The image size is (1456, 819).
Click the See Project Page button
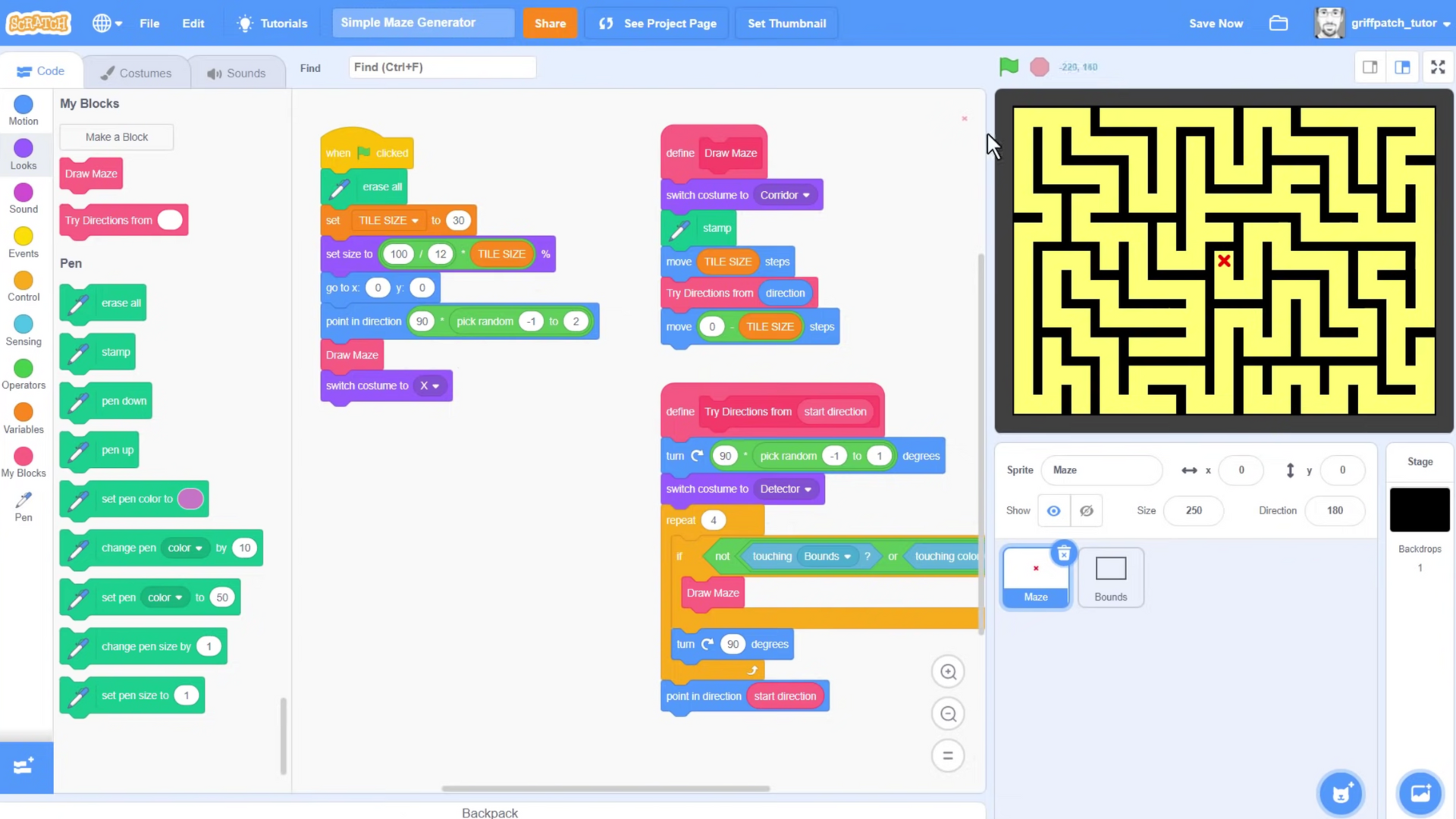659,23
